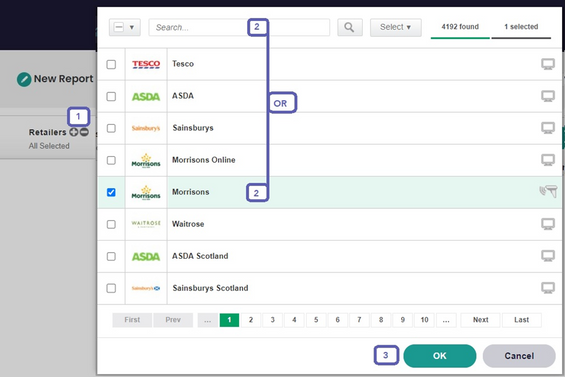Tick the Waitrose checkbox
565x377 pixels.
tap(111, 225)
